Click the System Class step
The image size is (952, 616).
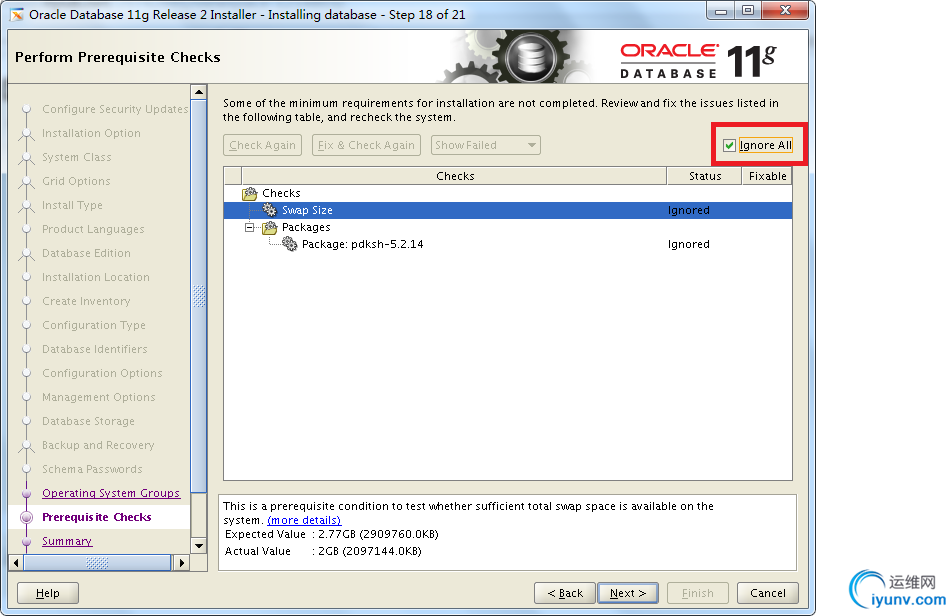tap(76, 157)
